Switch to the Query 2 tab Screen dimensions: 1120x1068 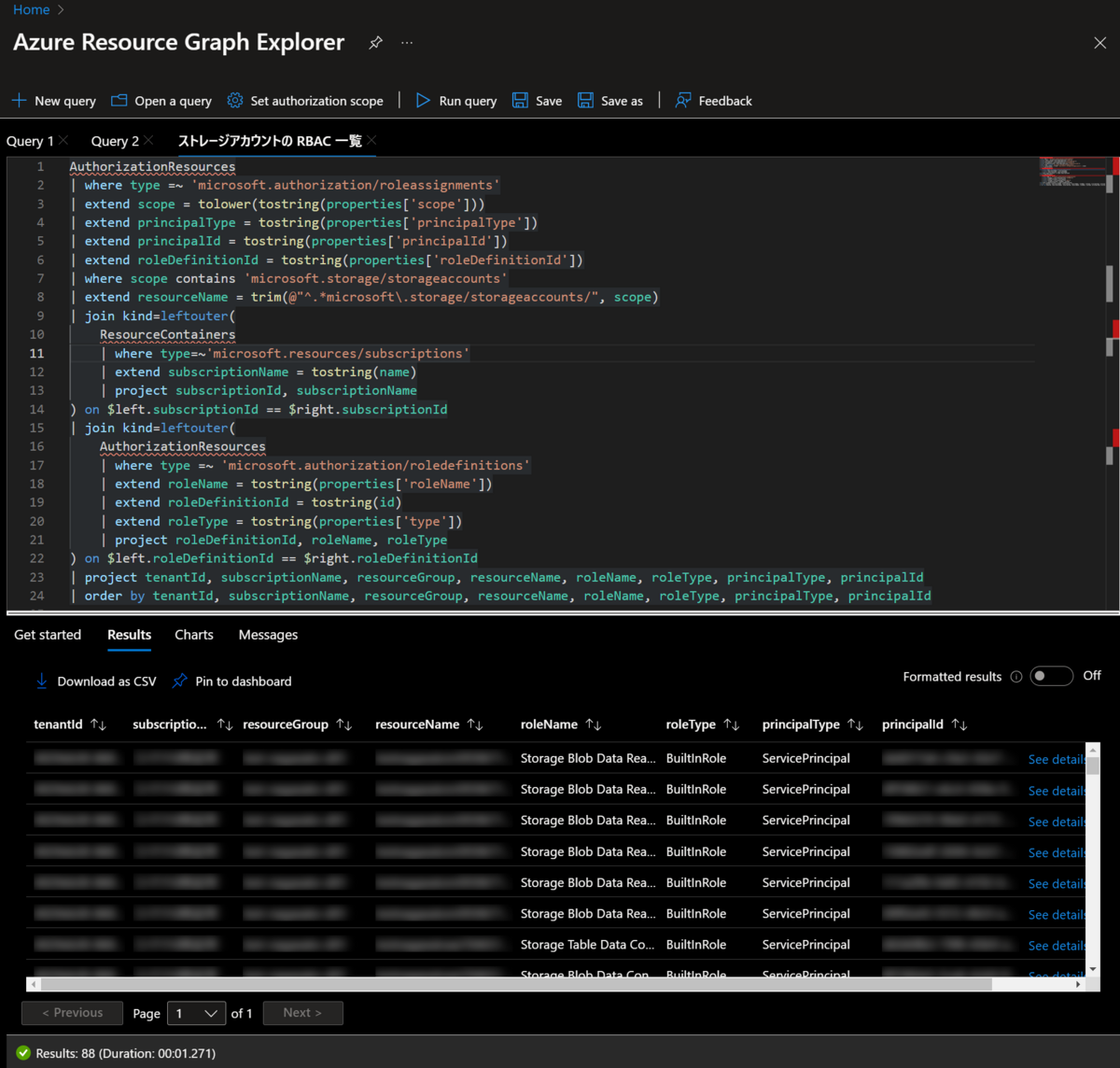(115, 141)
